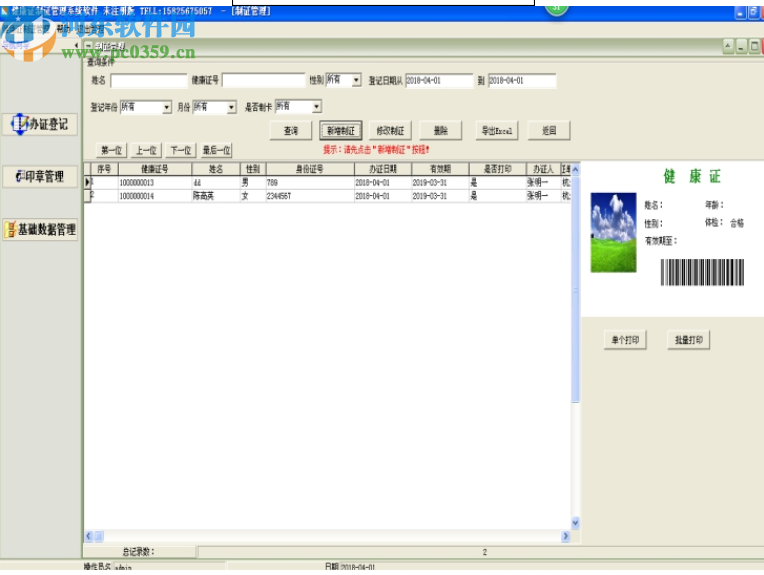Click the 办证人 column header

pyautogui.click(x=543, y=169)
